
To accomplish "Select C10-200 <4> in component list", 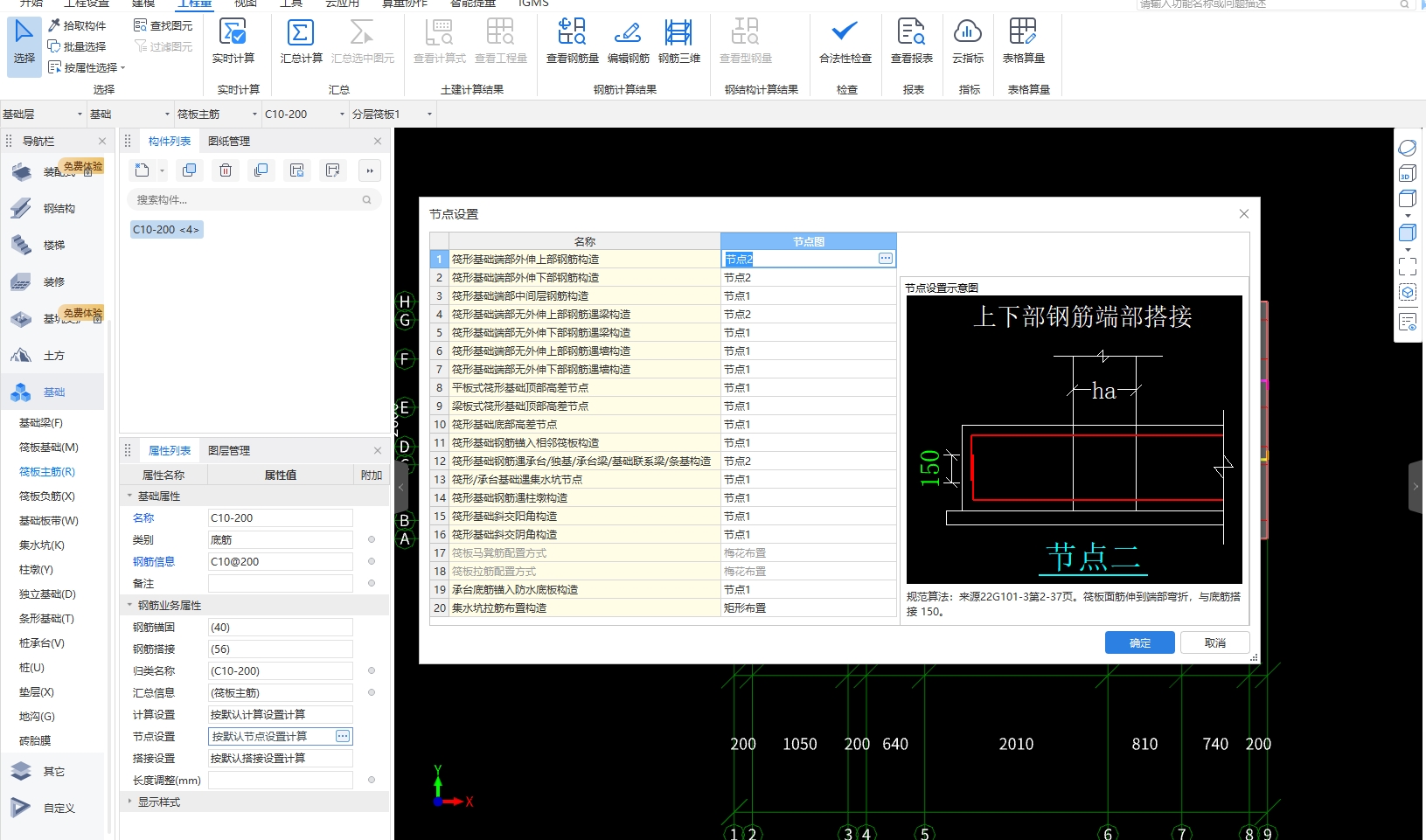I will tap(166, 229).
